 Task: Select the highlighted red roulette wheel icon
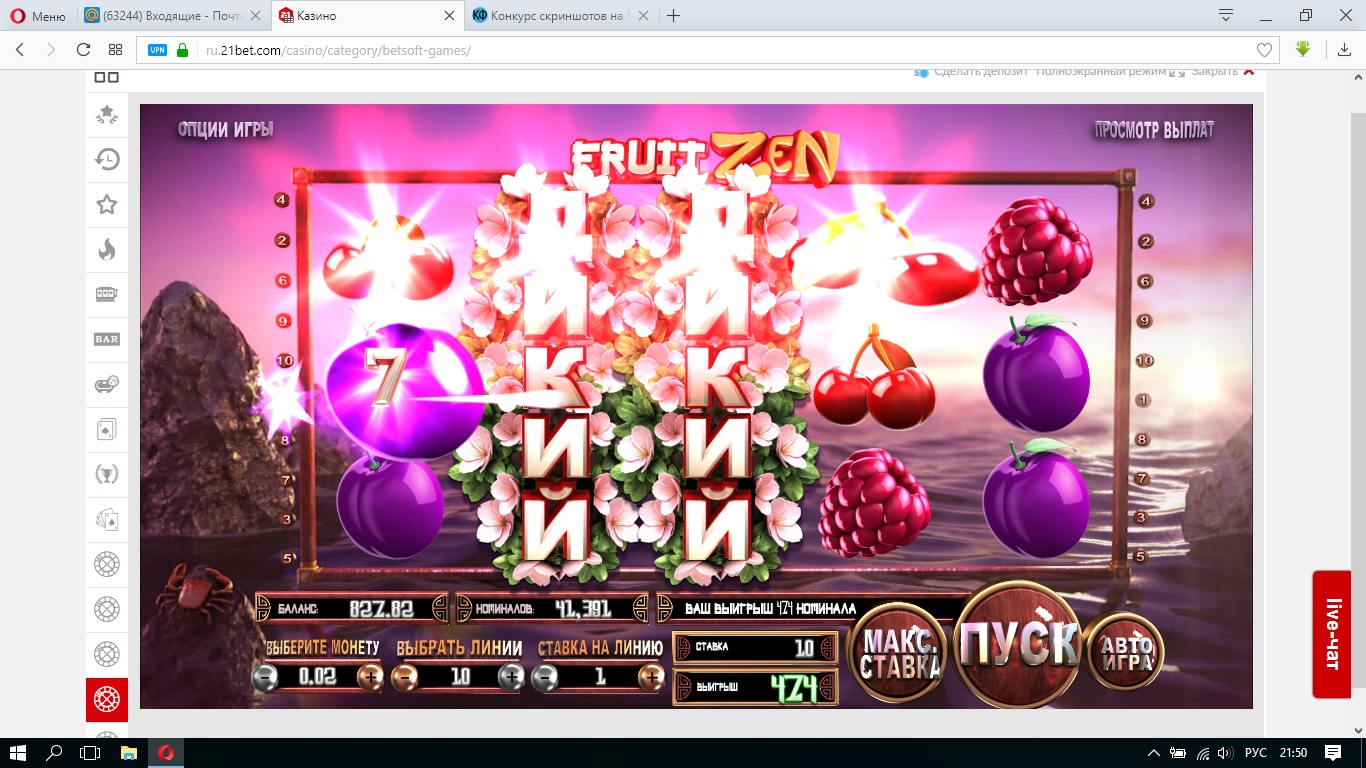[x=107, y=699]
